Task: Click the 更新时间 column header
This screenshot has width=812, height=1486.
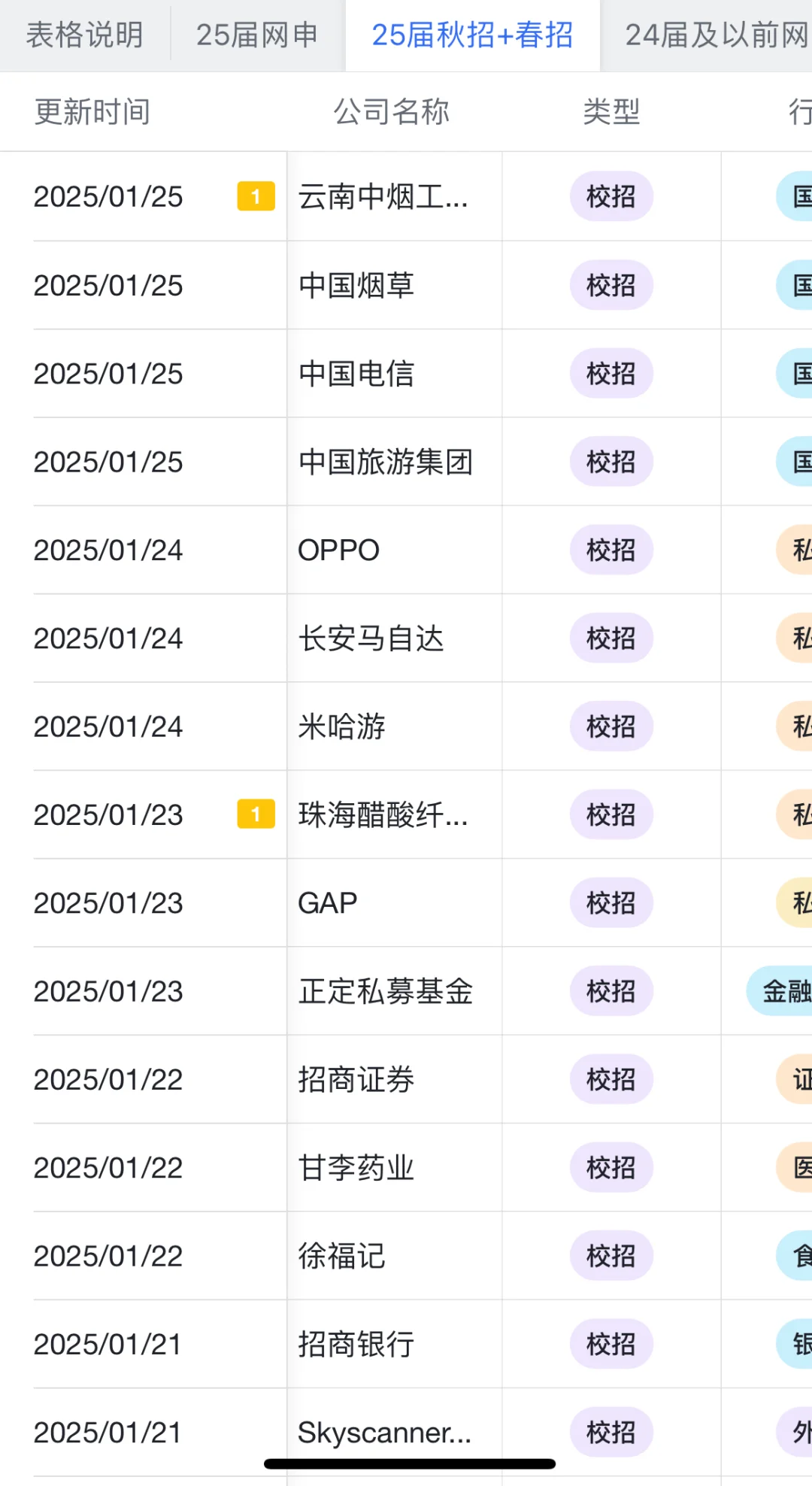Action: click(92, 112)
